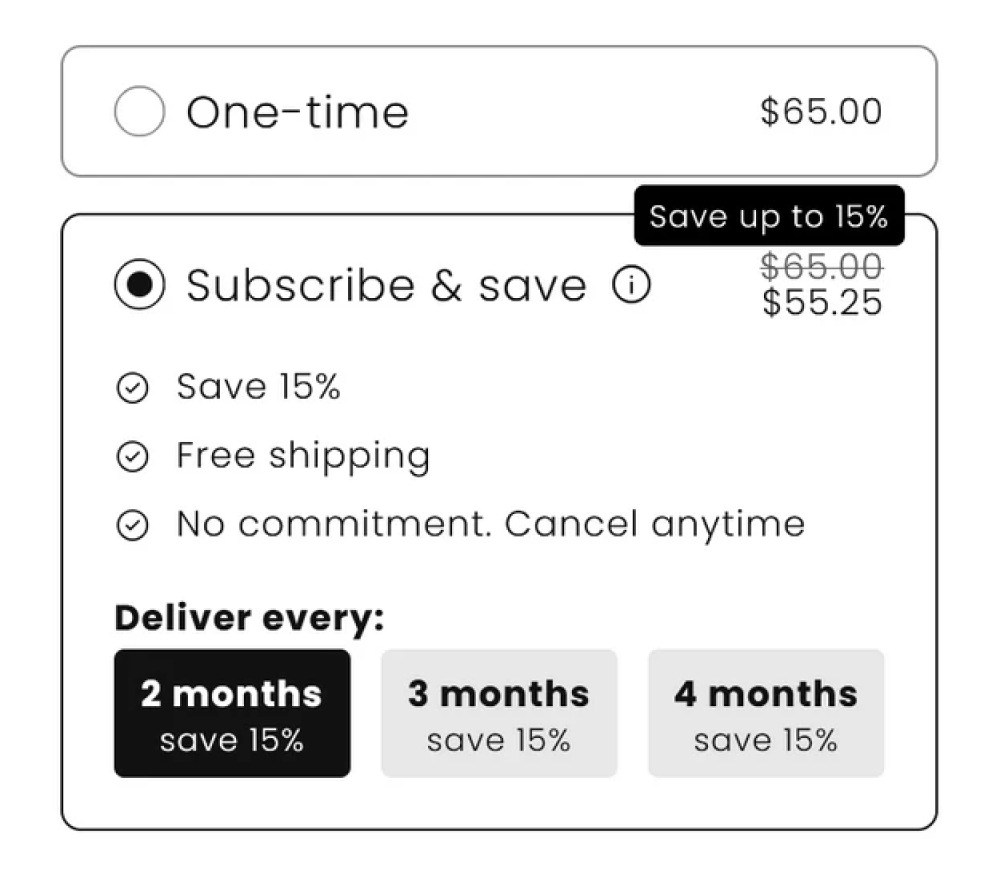Image resolution: width=996 pixels, height=876 pixels.
Task: Click the No commitment. Cancel anytime text
Action: click(490, 524)
